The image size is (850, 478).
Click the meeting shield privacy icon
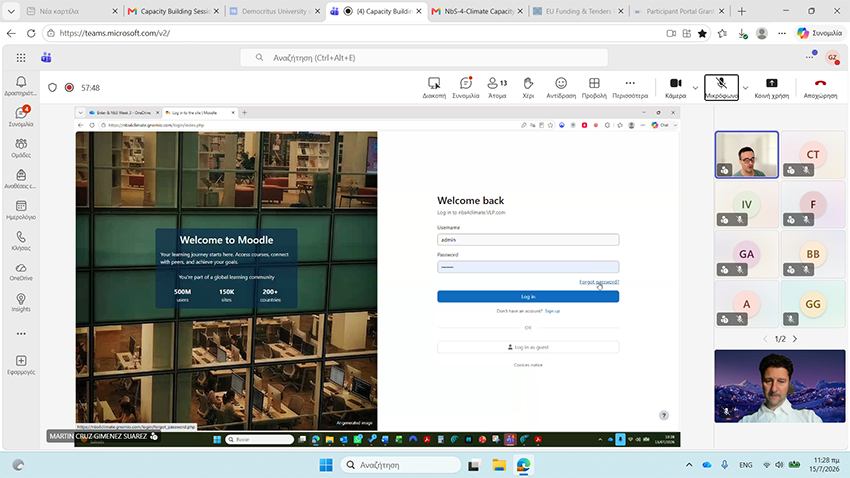coord(52,87)
